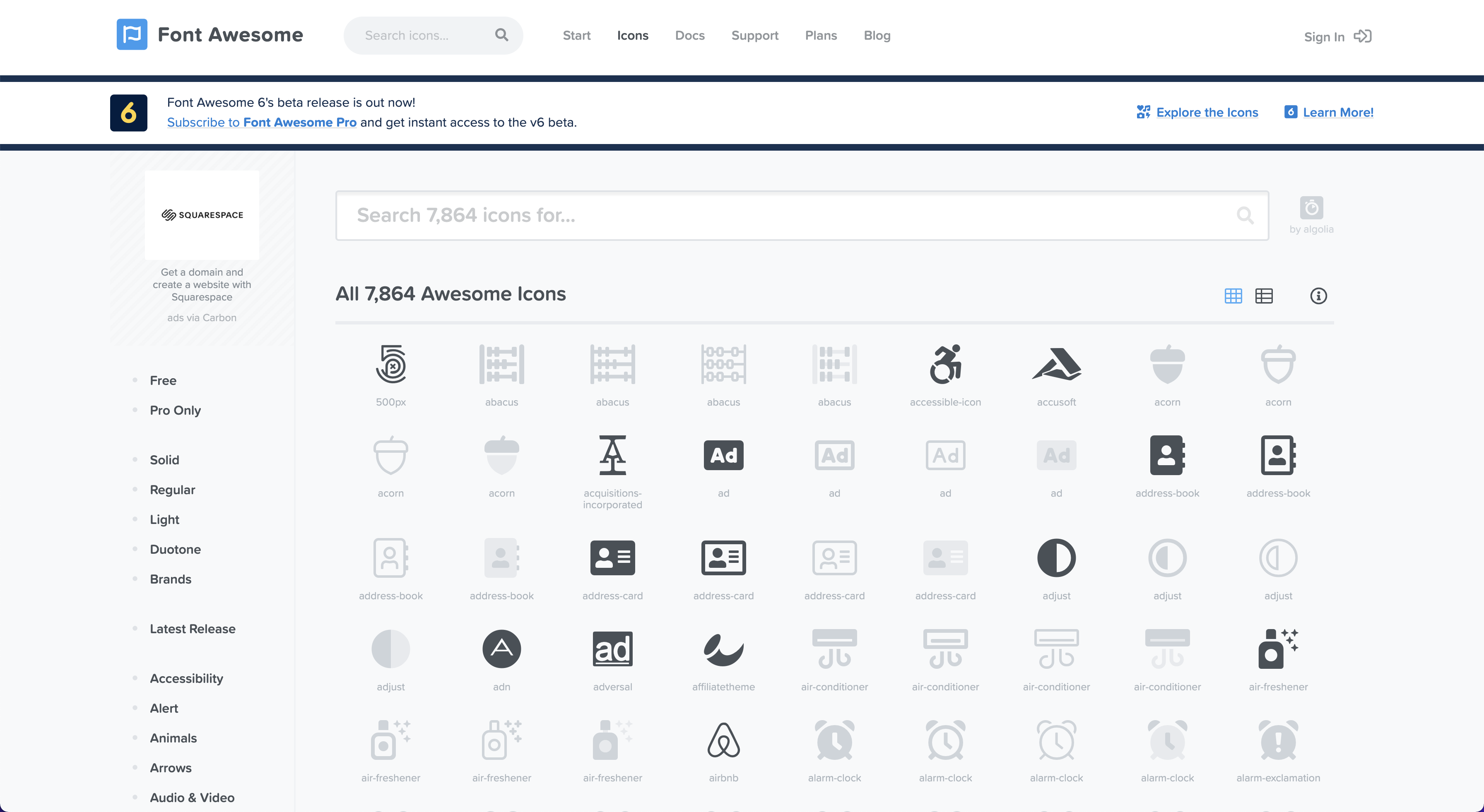Toggle the Brands style filter
1484x812 pixels.
point(171,579)
